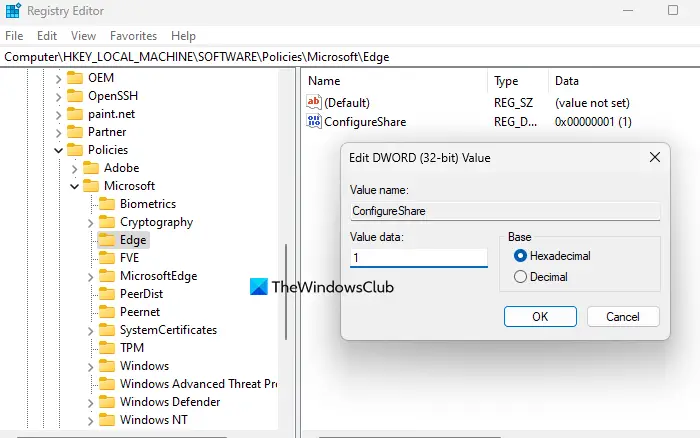Expand the Windows key
This screenshot has height=438, width=700.
90,367
